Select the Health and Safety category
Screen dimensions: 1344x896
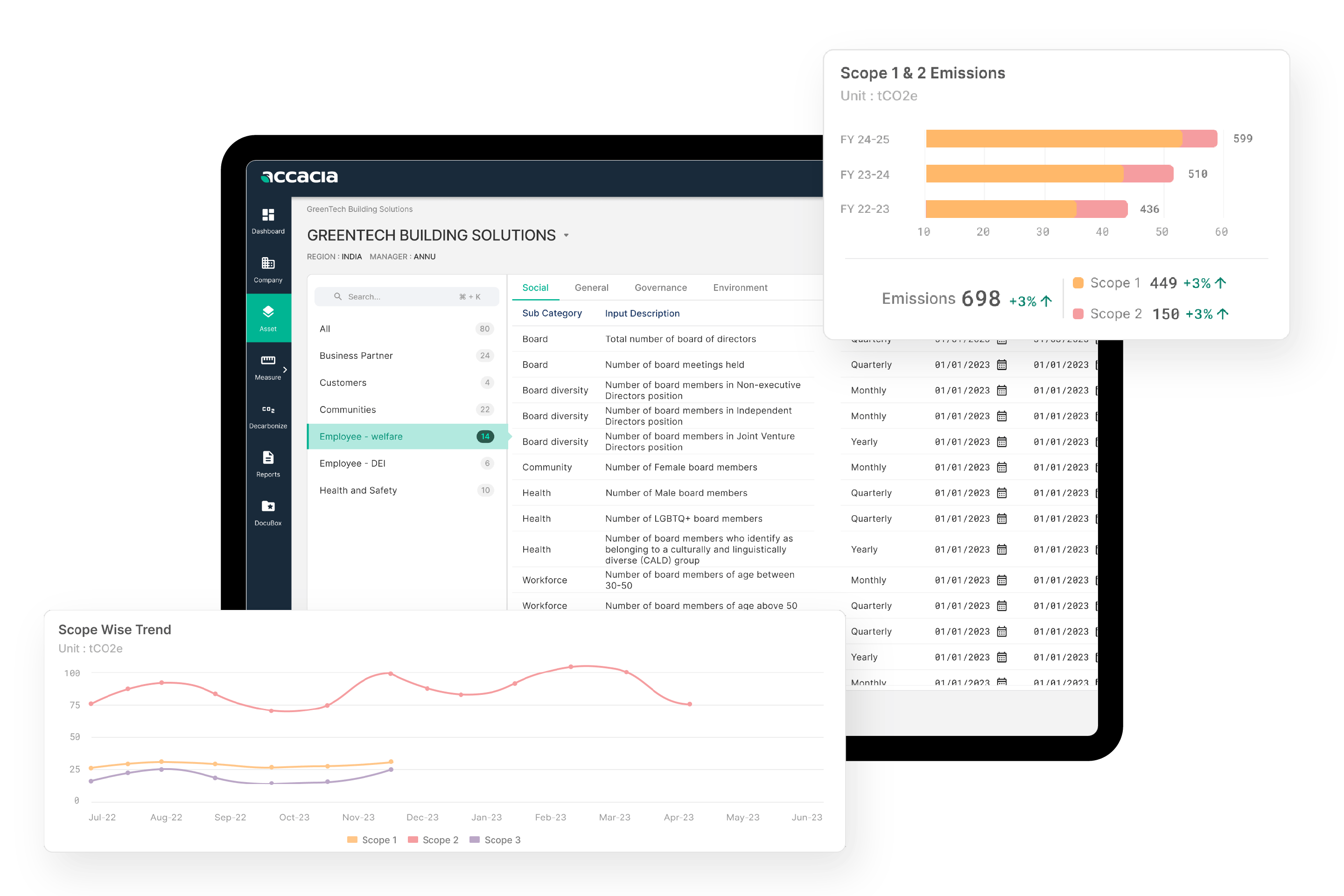pyautogui.click(x=407, y=490)
